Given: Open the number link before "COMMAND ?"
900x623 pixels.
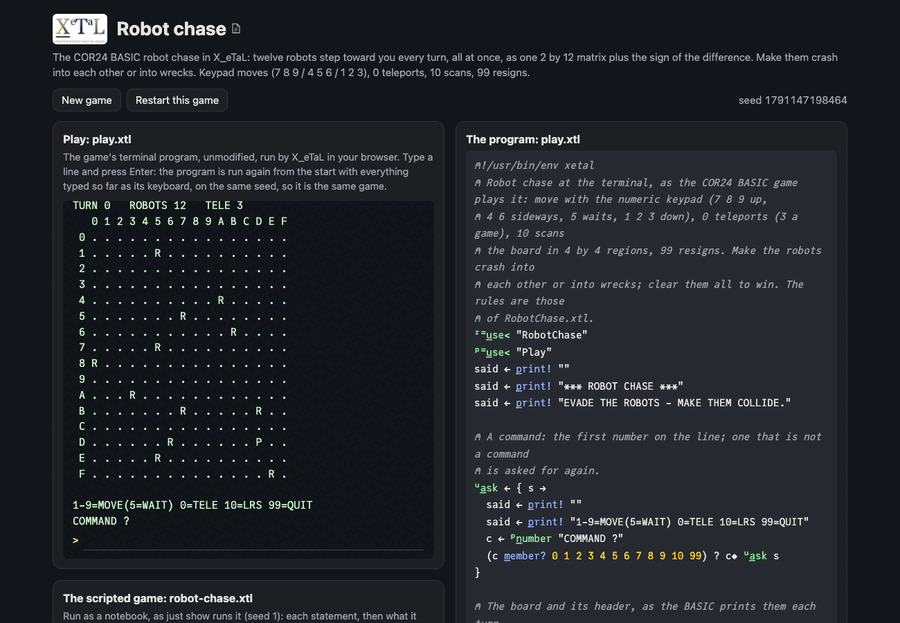Looking at the screenshot, I should pos(533,539).
